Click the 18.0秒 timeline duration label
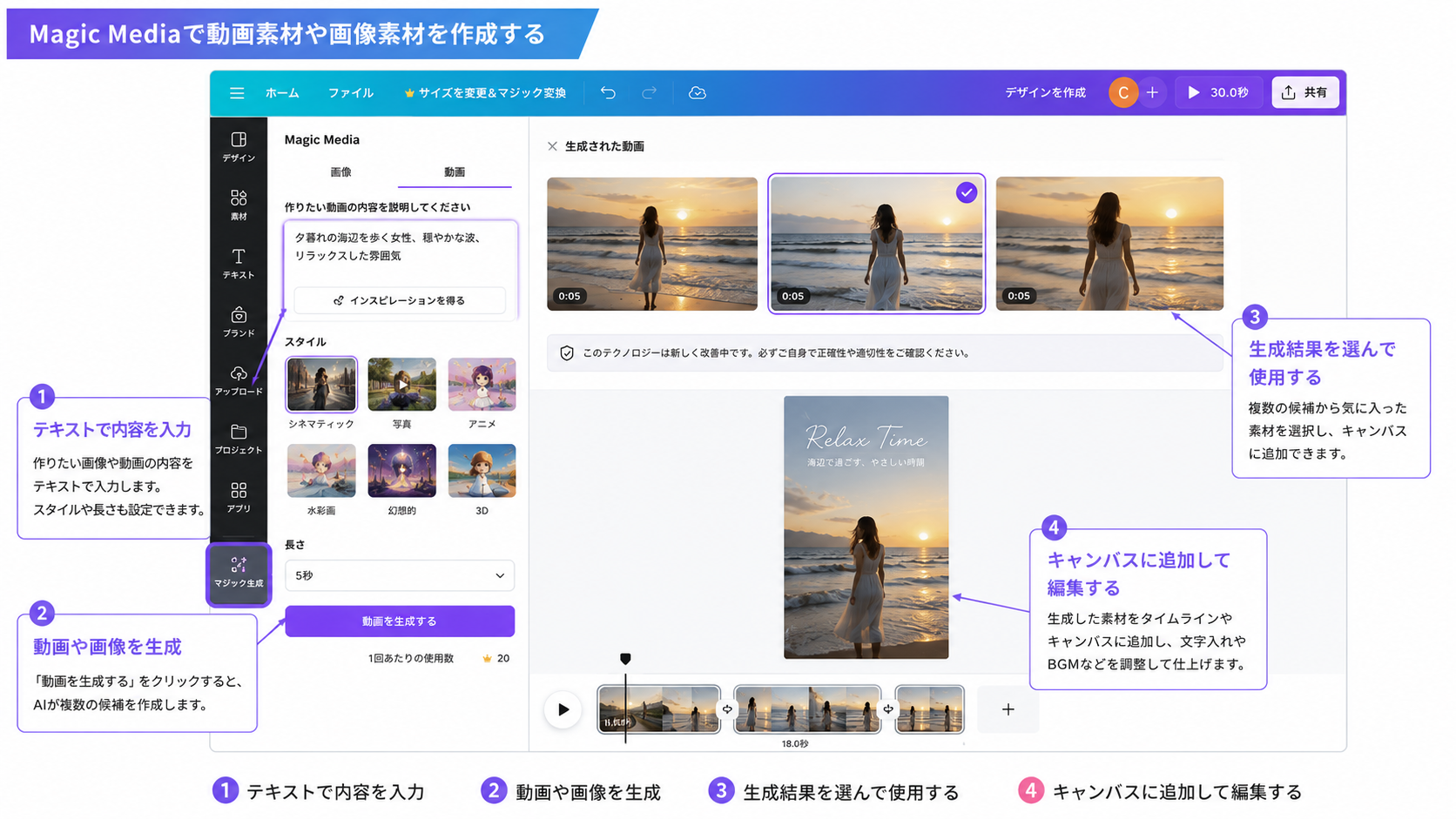 [794, 744]
